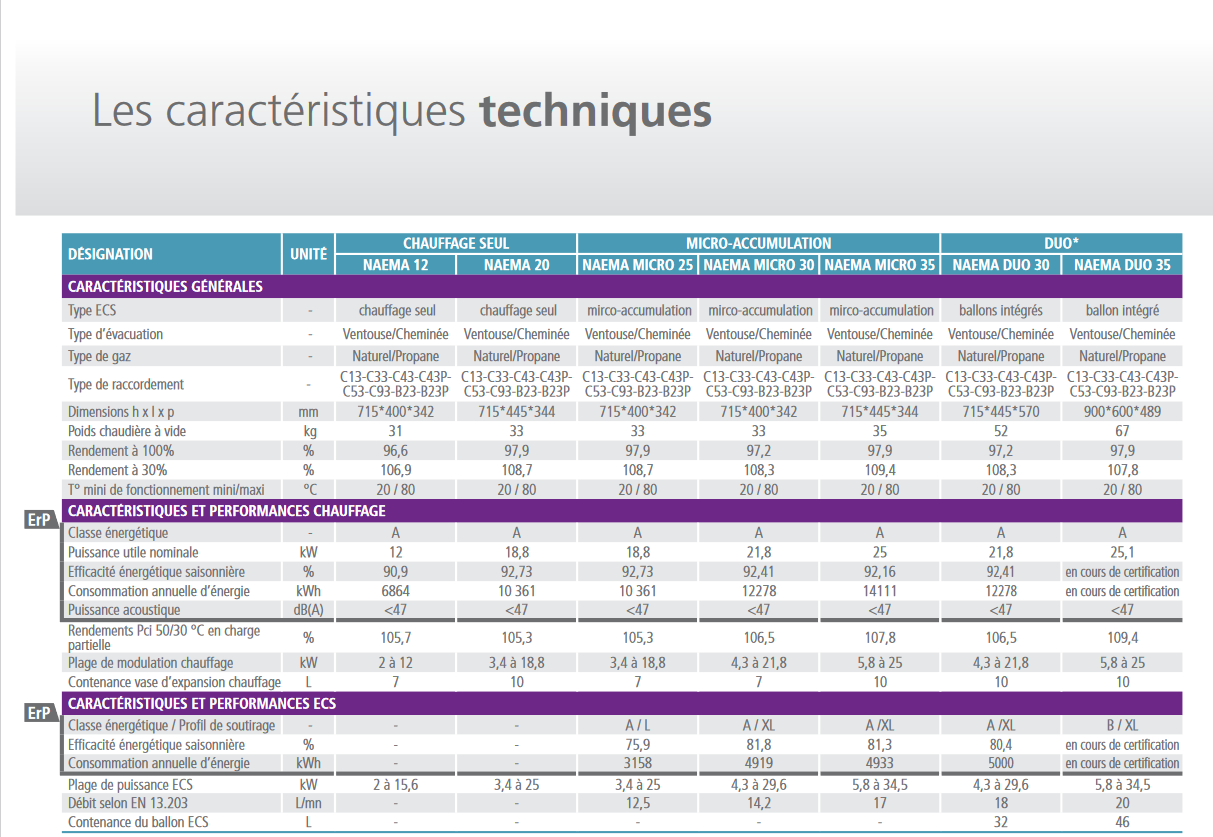Click the 75,9 ECS efficiency value
This screenshot has height=837, width=1213.
(x=638, y=745)
